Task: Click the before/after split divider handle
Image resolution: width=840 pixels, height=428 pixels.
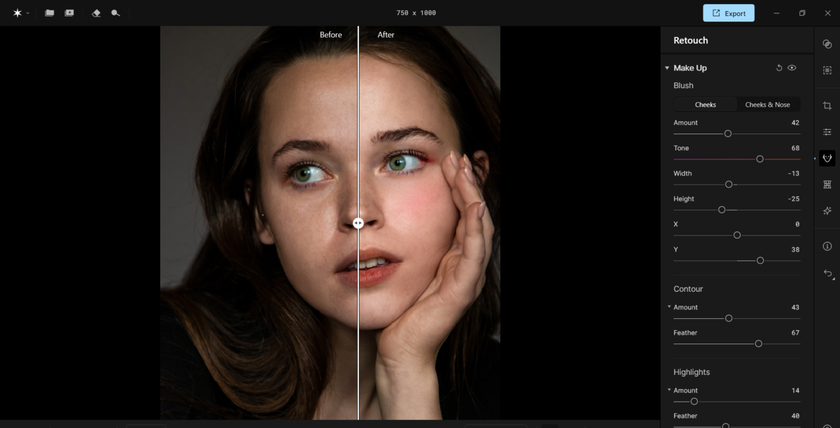Action: coord(358,223)
